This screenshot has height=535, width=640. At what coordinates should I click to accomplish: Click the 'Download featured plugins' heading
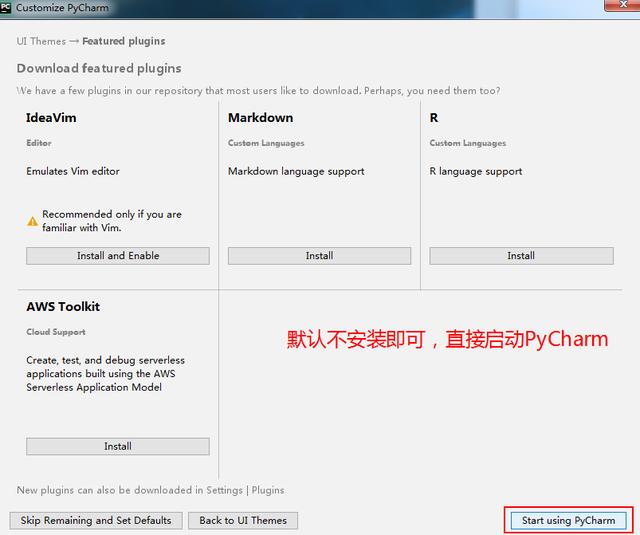pyautogui.click(x=99, y=68)
